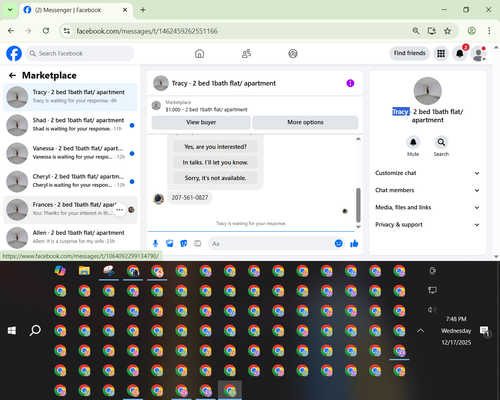Open Cheryl's conversation in the chat list
The width and height of the screenshot is (500, 400).
[x=70, y=181]
